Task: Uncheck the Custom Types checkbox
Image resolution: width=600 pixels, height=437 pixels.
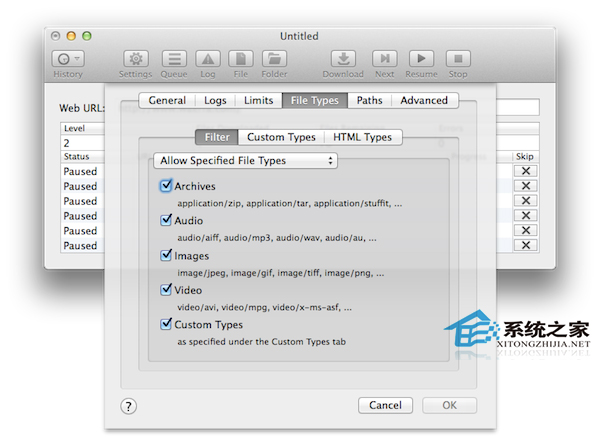Action: (166, 324)
